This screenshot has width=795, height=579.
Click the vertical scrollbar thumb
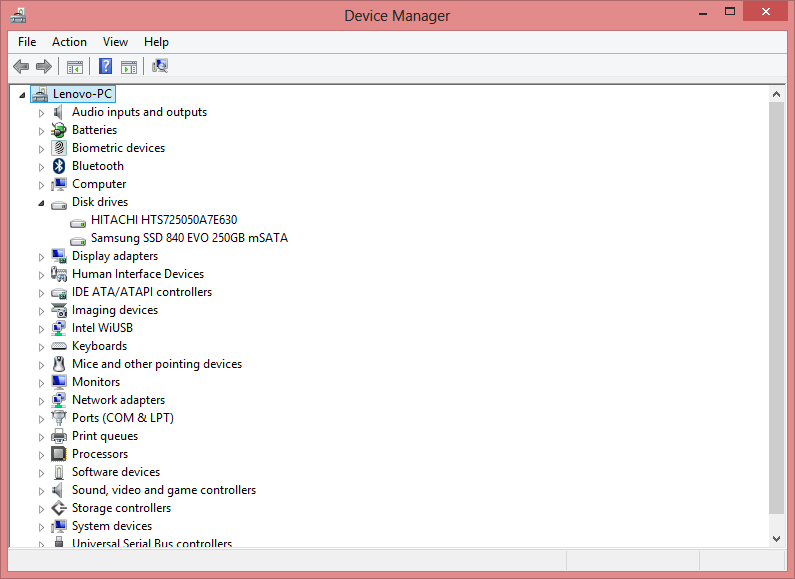coord(776,308)
